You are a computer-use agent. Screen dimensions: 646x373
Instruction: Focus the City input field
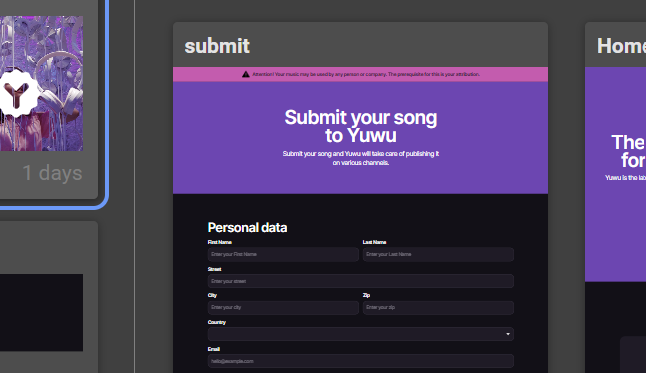tap(283, 307)
